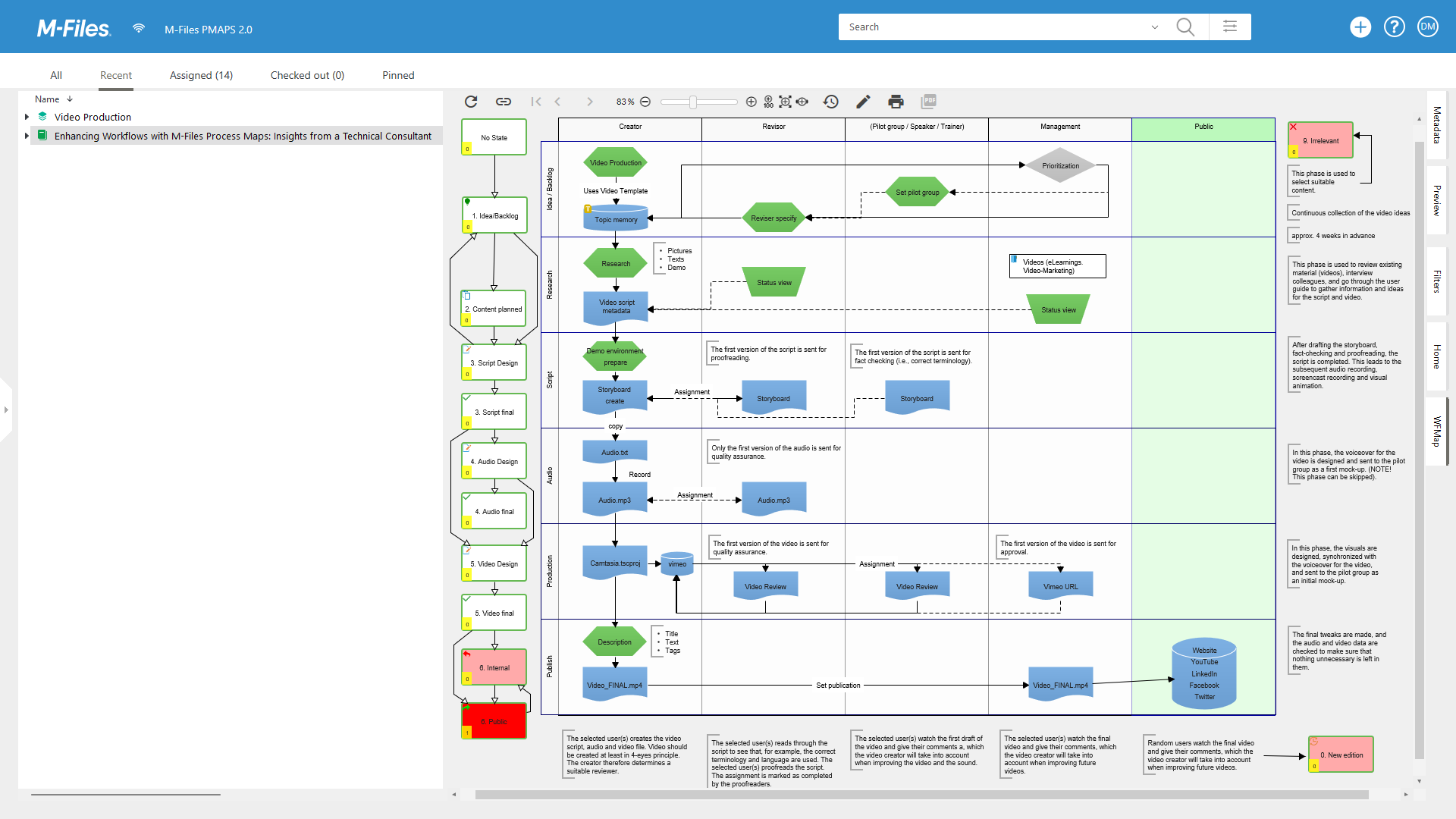Open the version history clock icon
Screen dimensions: 1456x819
[x=831, y=102]
